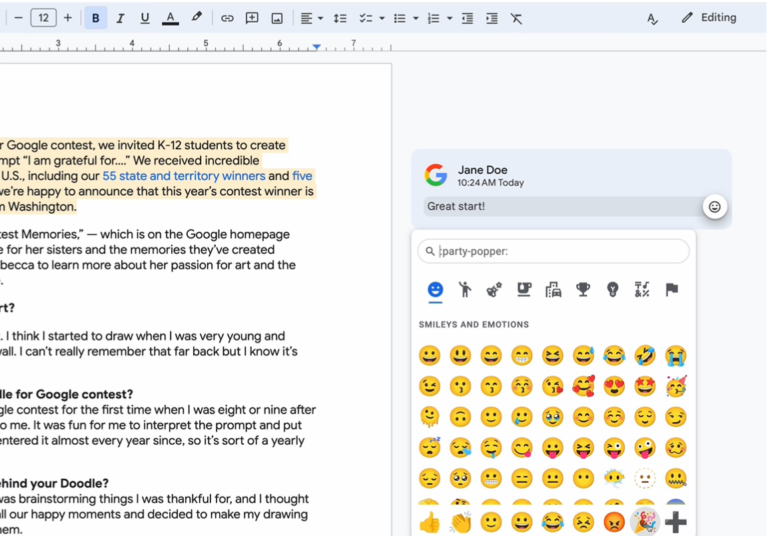Click the Google avatar on Jane Doe comment

(x=435, y=175)
